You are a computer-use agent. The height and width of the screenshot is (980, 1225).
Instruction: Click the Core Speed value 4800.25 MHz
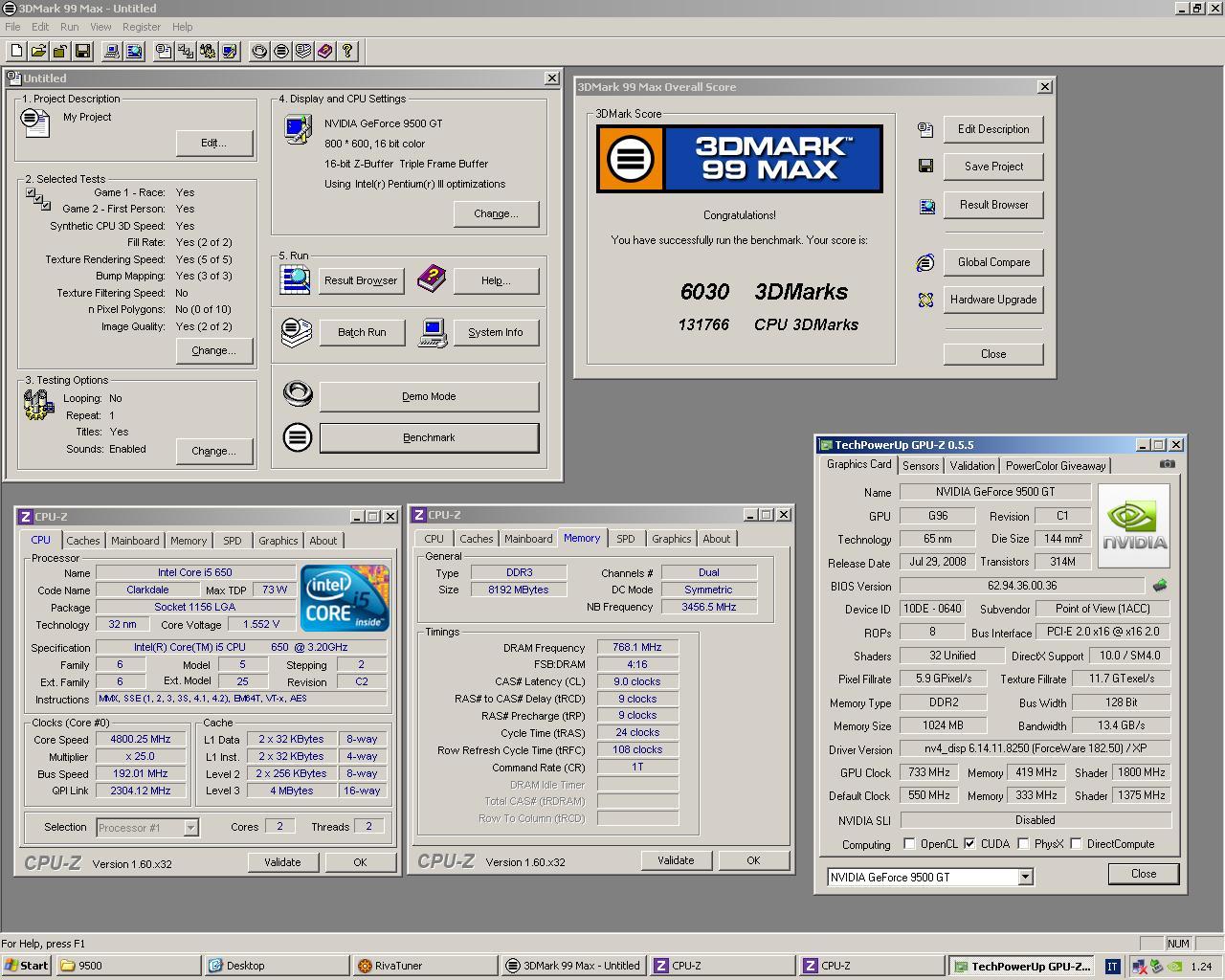click(142, 739)
